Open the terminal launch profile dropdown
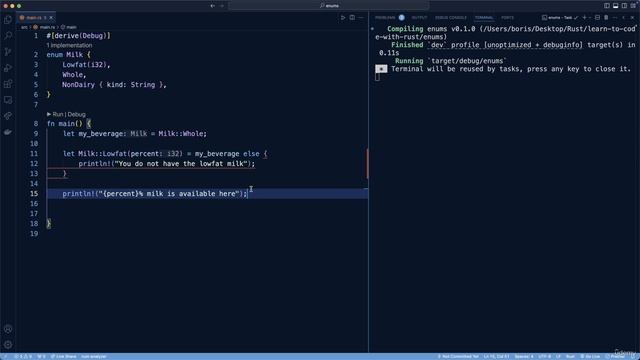 click(590, 18)
